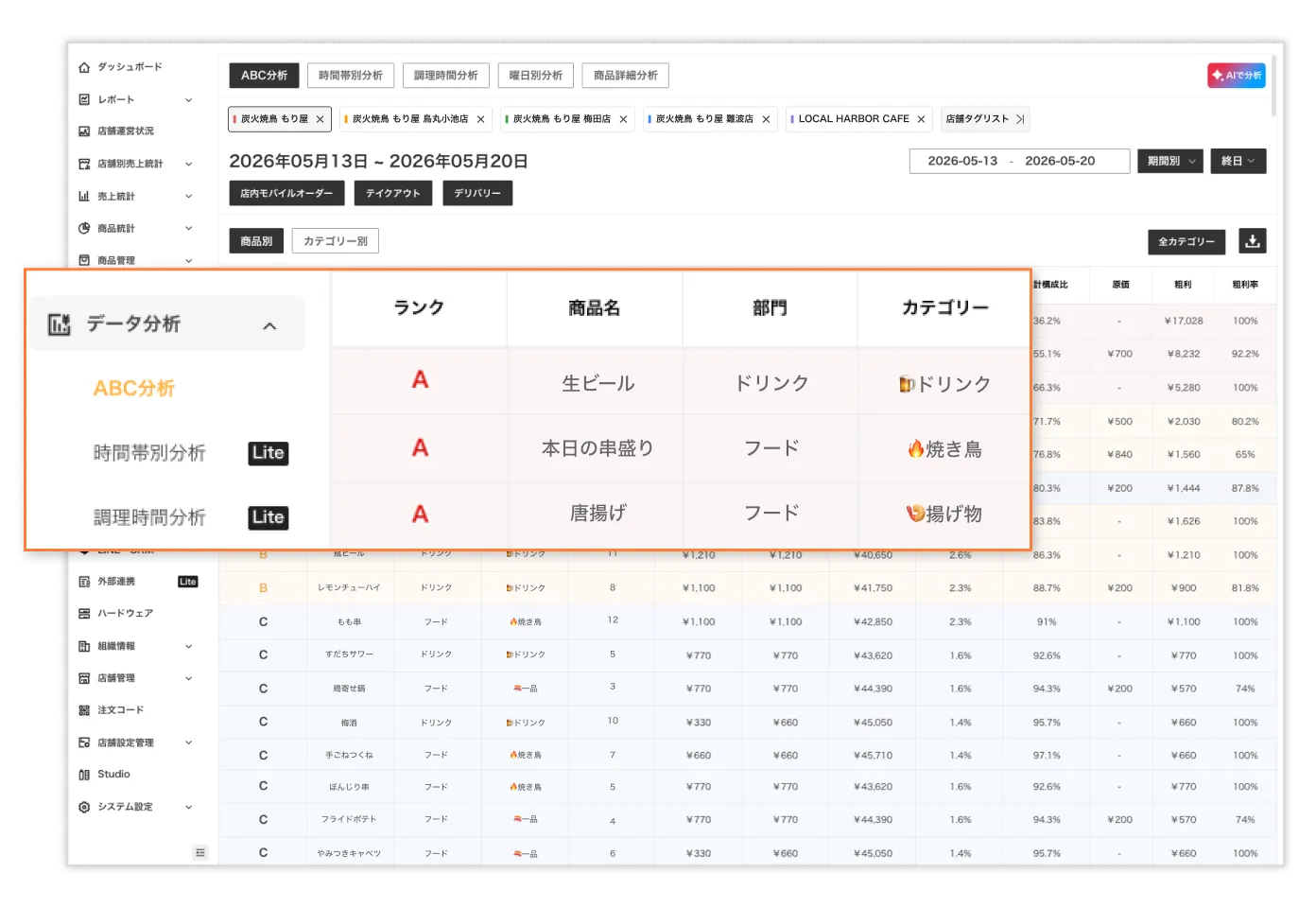Click the レポート sidebar icon
This screenshot has height=908, width=1316.
coord(84,99)
